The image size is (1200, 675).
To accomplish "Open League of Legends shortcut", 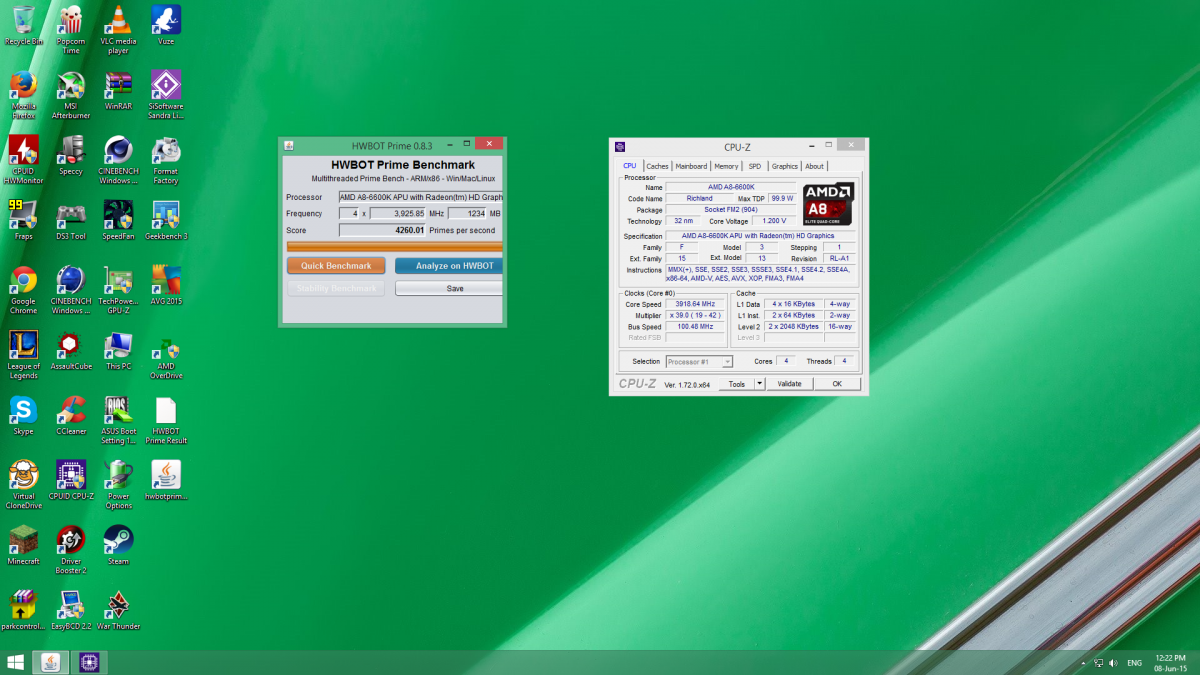I will [24, 355].
